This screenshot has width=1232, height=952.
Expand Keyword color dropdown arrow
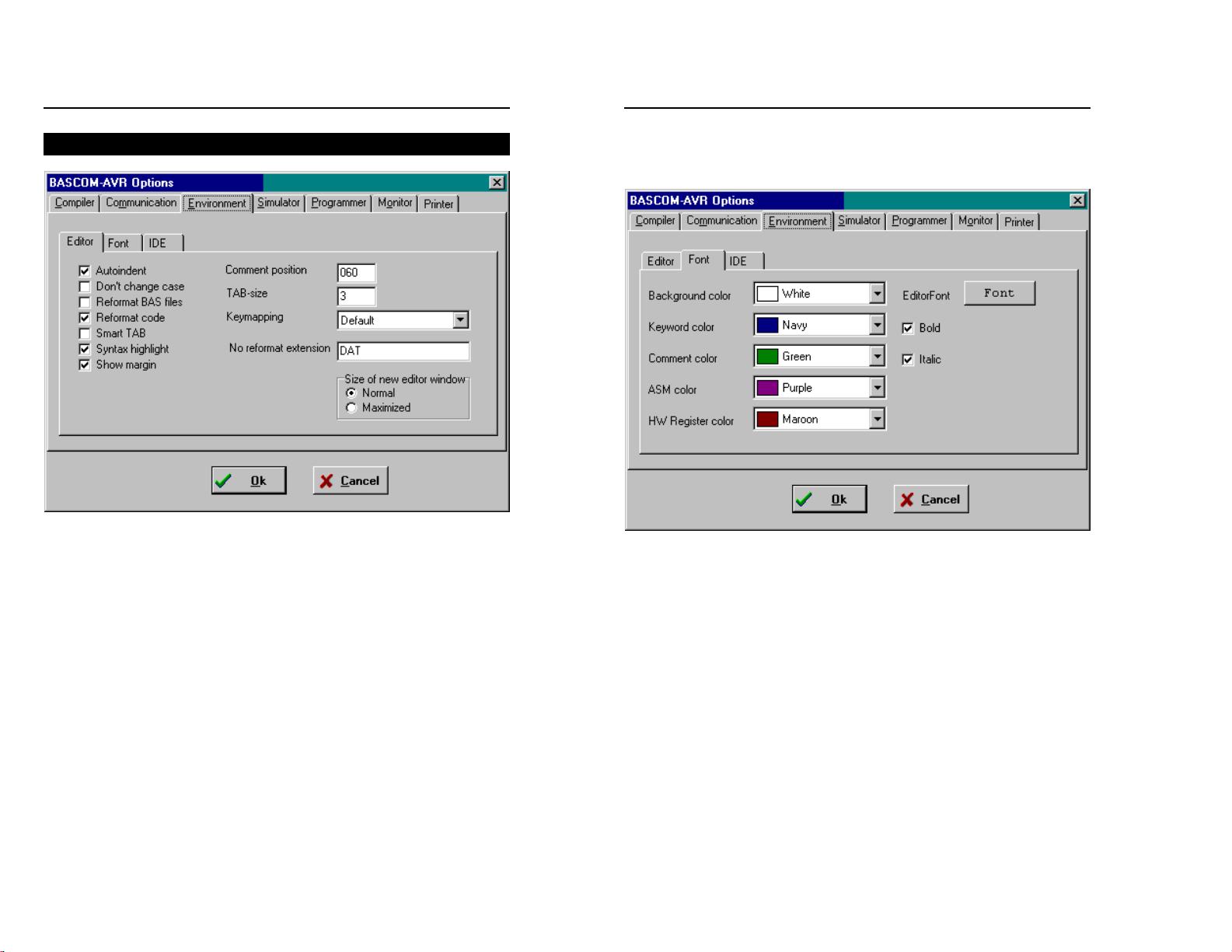877,325
